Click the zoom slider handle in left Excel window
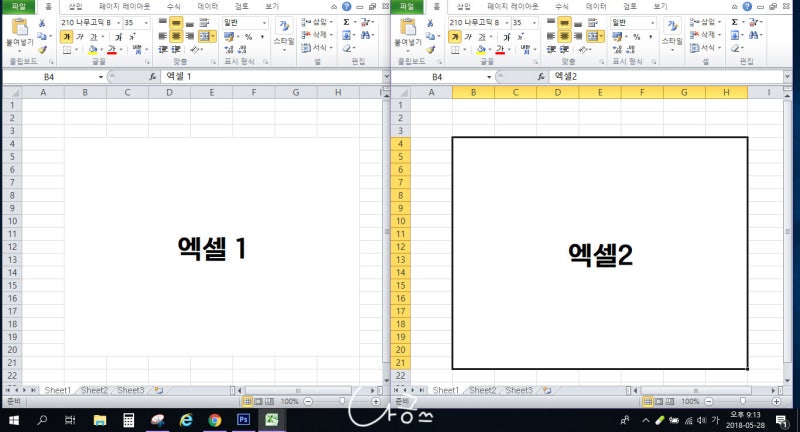 click(x=342, y=401)
